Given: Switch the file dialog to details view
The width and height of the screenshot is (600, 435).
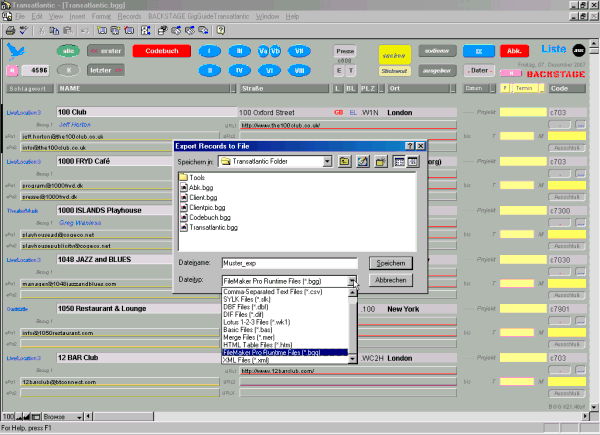Looking at the screenshot, I should click(x=411, y=161).
